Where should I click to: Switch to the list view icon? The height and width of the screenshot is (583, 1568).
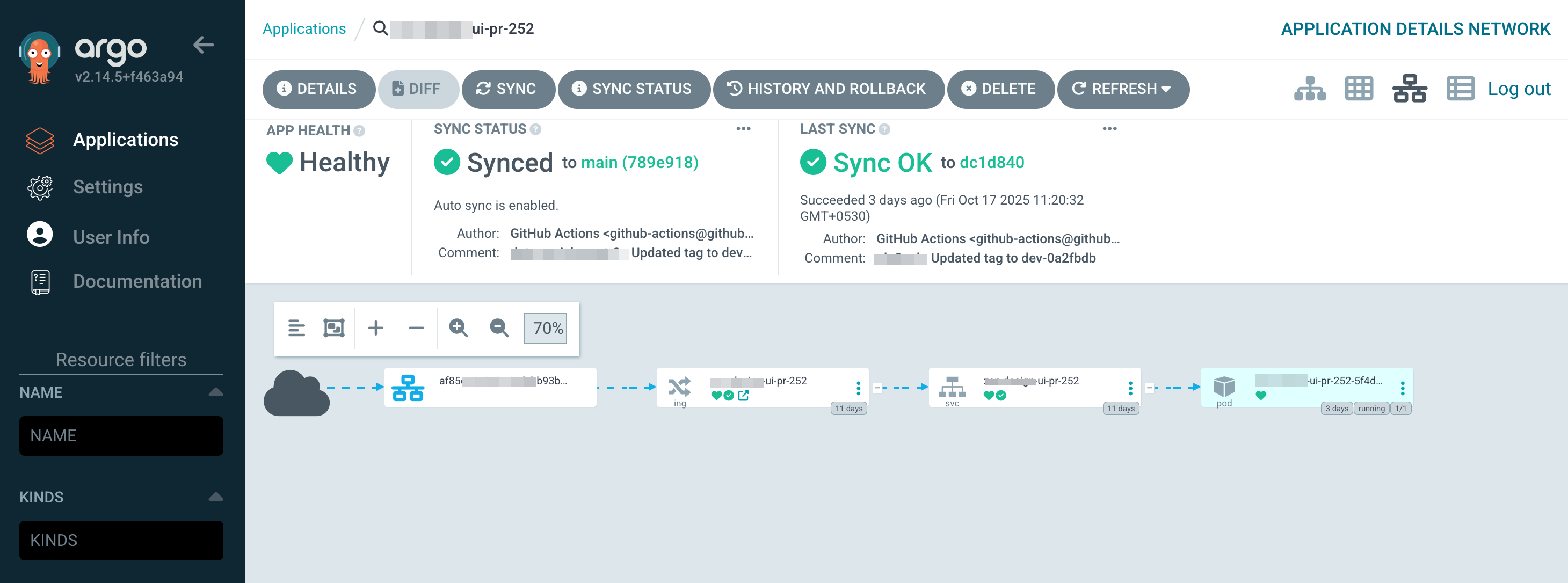[x=1460, y=89]
